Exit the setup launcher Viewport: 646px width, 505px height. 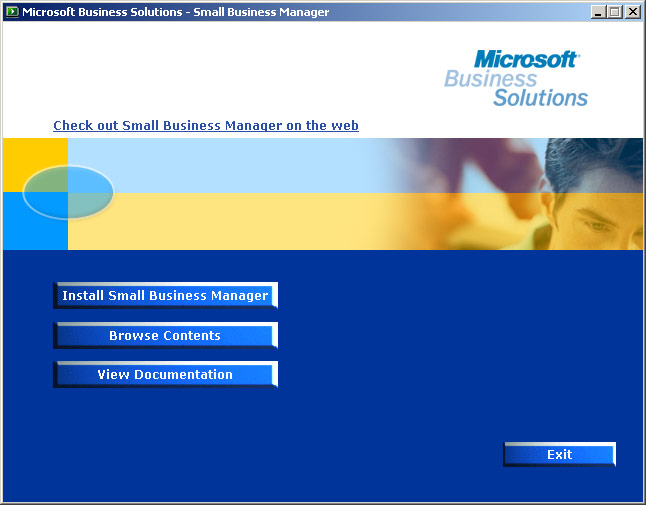pos(559,454)
